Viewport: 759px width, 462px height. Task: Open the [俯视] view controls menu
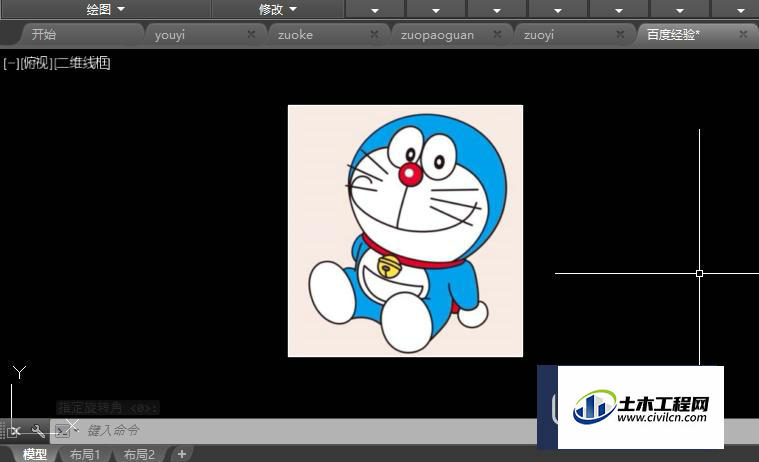click(x=36, y=63)
